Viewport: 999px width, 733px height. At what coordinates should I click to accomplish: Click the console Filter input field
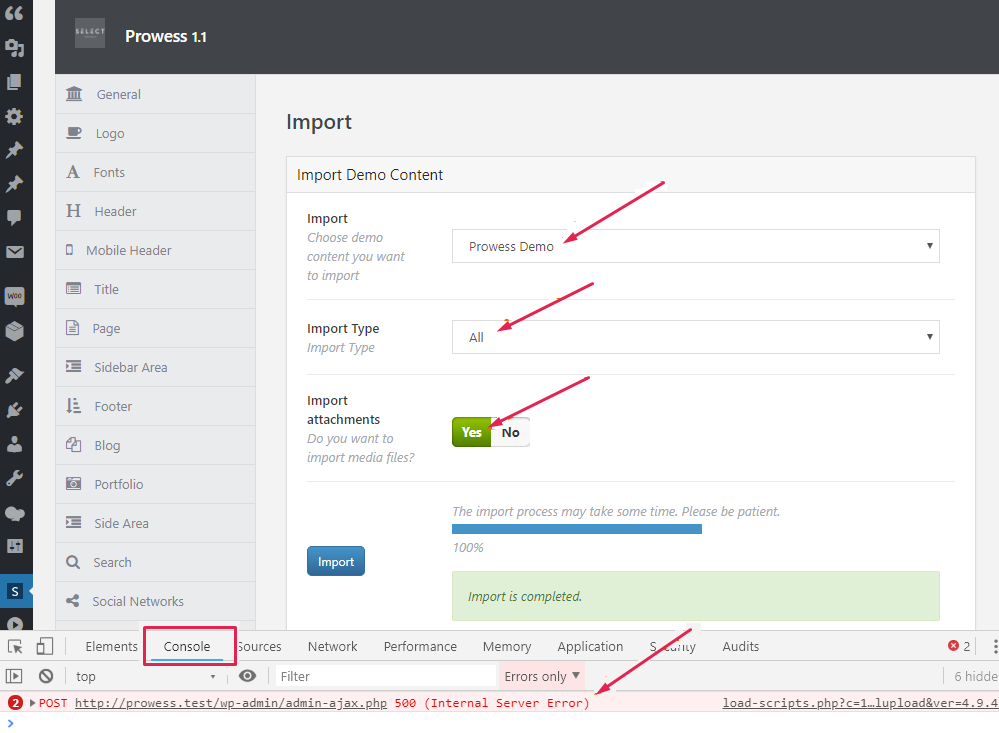tap(385, 676)
